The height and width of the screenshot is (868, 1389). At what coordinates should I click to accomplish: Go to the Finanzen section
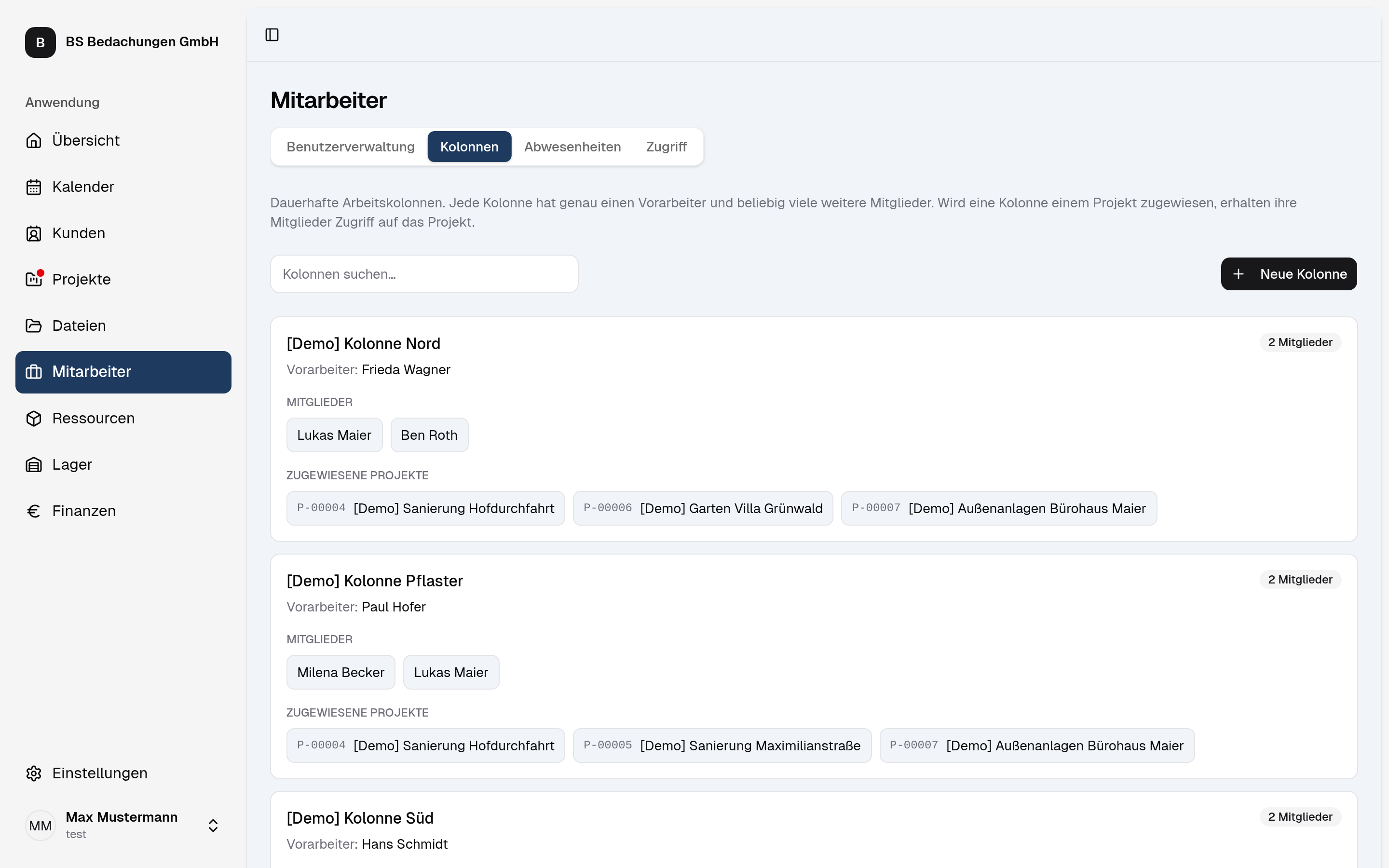pos(123,511)
